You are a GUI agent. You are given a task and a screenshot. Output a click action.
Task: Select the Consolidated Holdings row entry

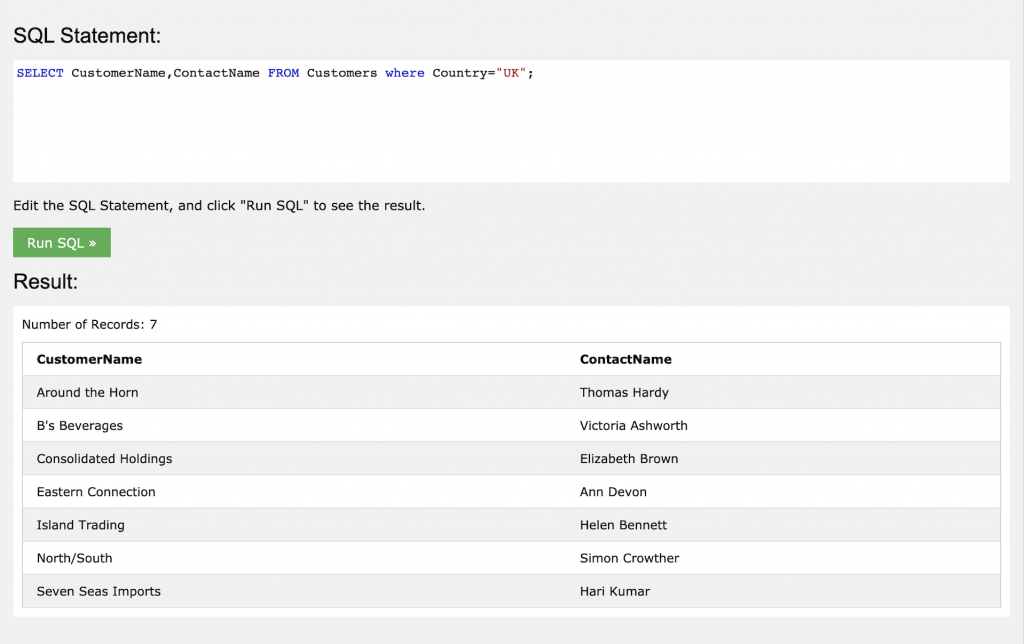pos(104,458)
